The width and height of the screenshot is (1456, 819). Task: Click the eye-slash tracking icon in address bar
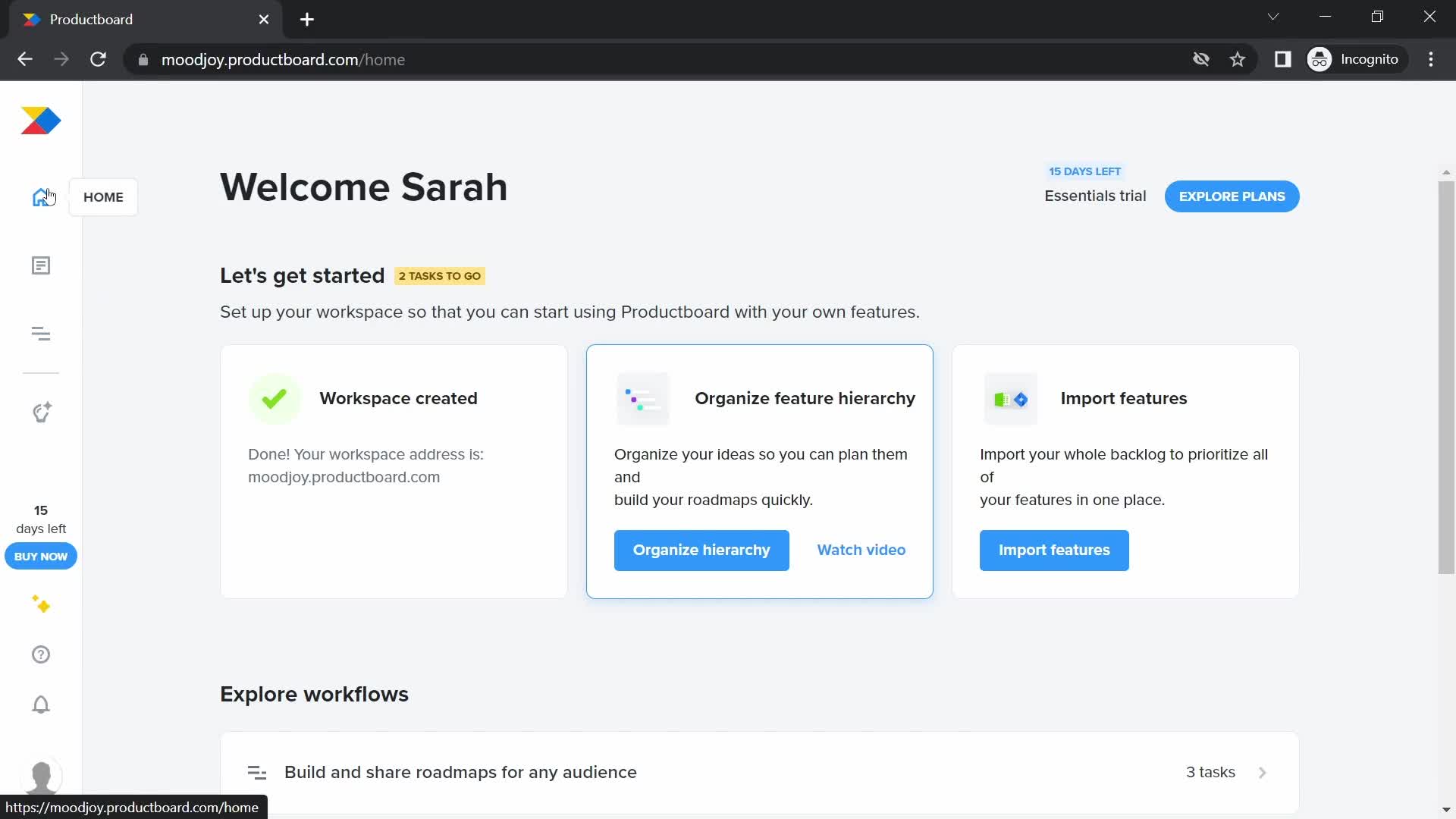(x=1200, y=59)
